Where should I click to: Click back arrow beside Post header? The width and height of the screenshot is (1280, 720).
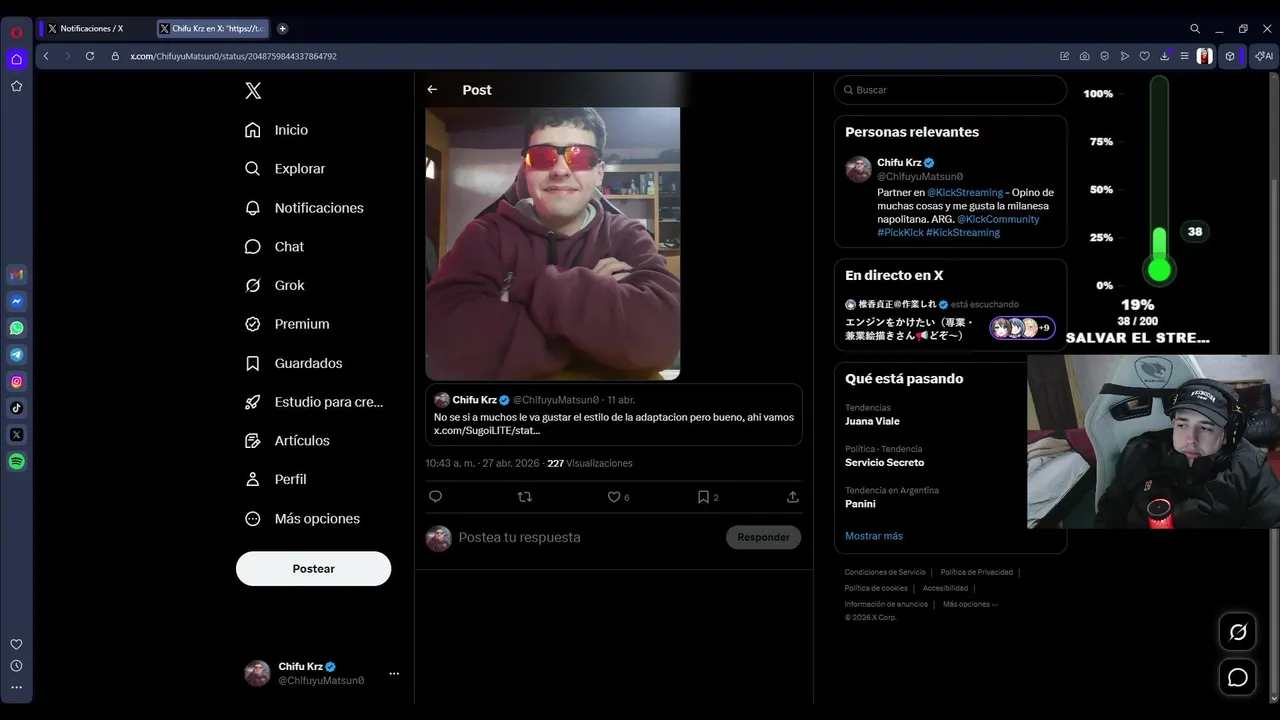click(x=432, y=90)
